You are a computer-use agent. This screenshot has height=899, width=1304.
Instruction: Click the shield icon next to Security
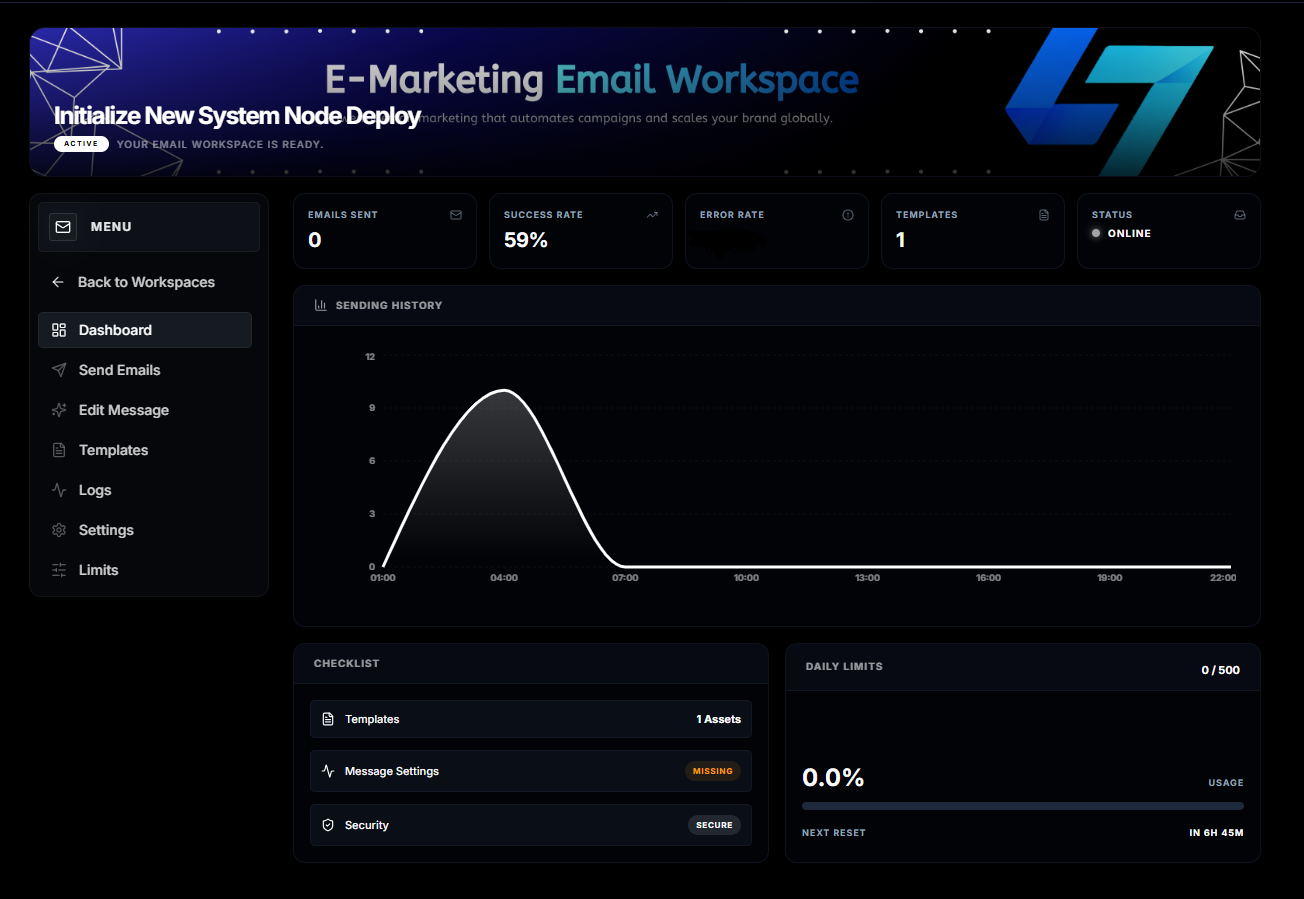[328, 824]
